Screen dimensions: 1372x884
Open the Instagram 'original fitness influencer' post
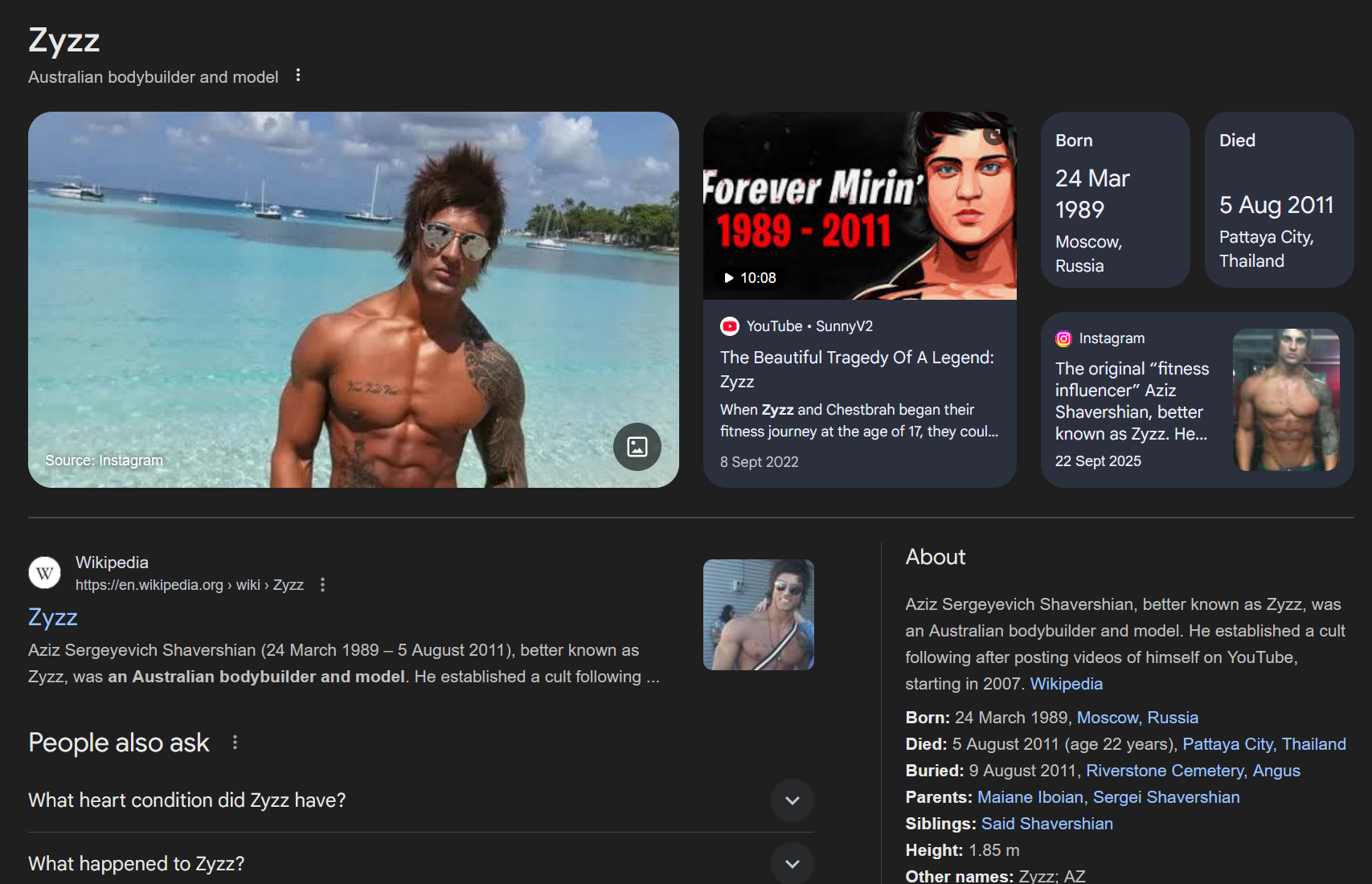(1132, 401)
